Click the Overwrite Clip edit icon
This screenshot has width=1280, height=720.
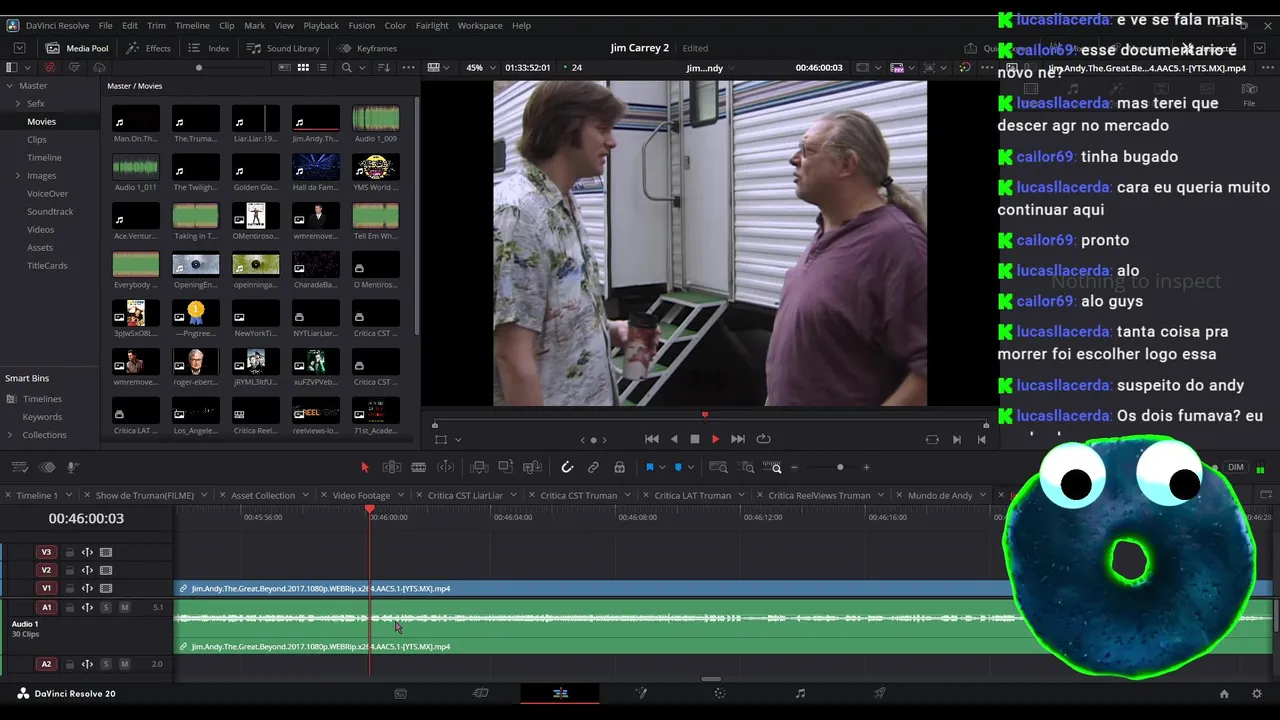(x=506, y=467)
